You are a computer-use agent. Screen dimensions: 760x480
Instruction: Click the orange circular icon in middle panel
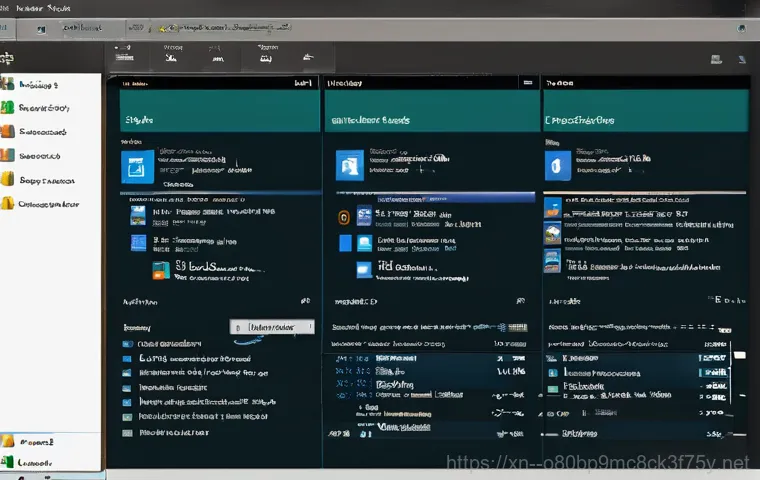(x=343, y=217)
